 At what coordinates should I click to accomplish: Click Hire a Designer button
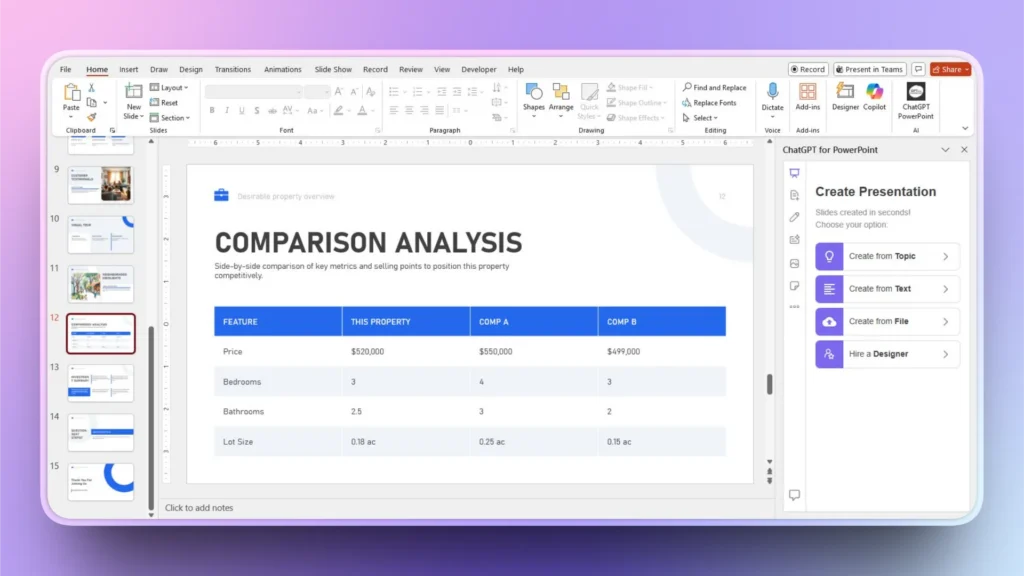tap(886, 354)
